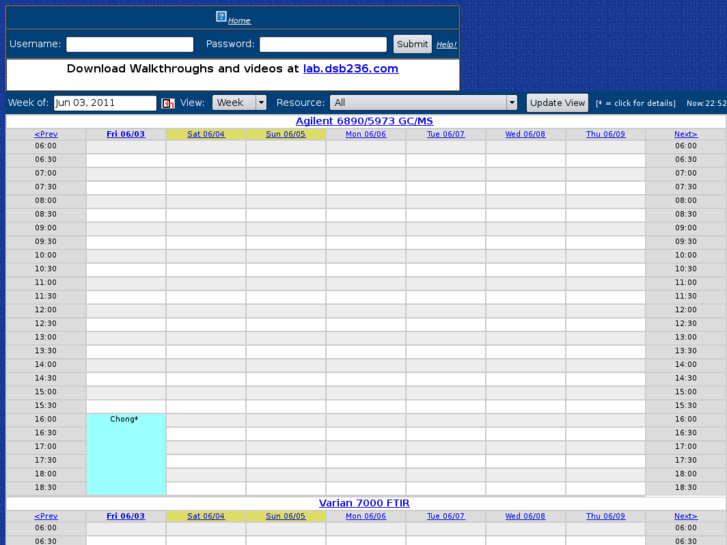Open the Help! link
The height and width of the screenshot is (545, 727).
pyautogui.click(x=446, y=45)
